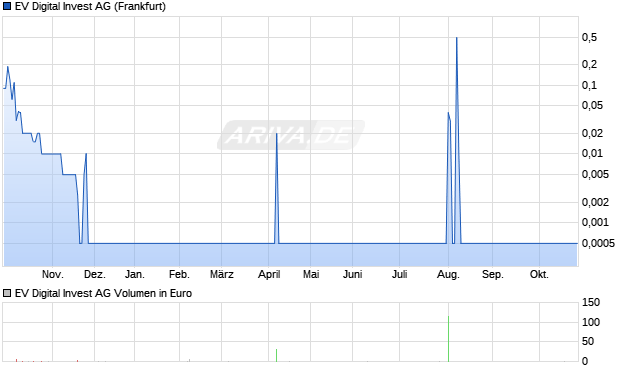Click the chart title 'EV Digital Invest AG (Frankfurt)'
Screen dimensions: 620x371
pos(90,6)
